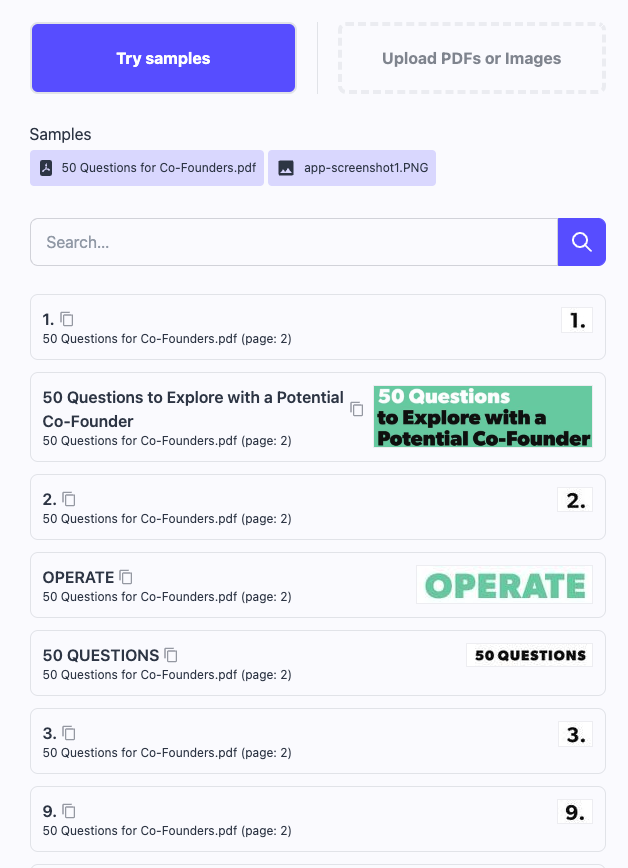Click the "9." number thumbnail
The width and height of the screenshot is (628, 868).
click(574, 812)
